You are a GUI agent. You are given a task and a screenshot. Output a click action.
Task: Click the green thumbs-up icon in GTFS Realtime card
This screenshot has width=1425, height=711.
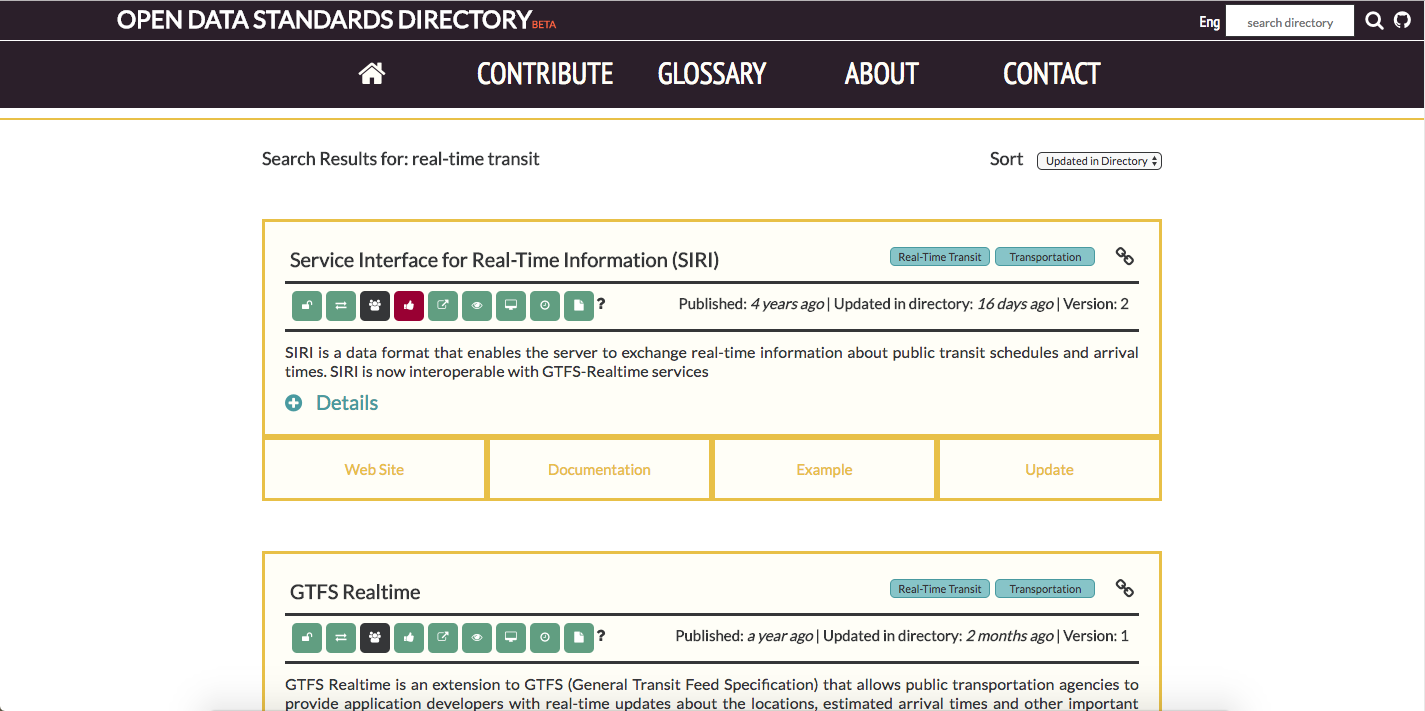[x=409, y=637]
